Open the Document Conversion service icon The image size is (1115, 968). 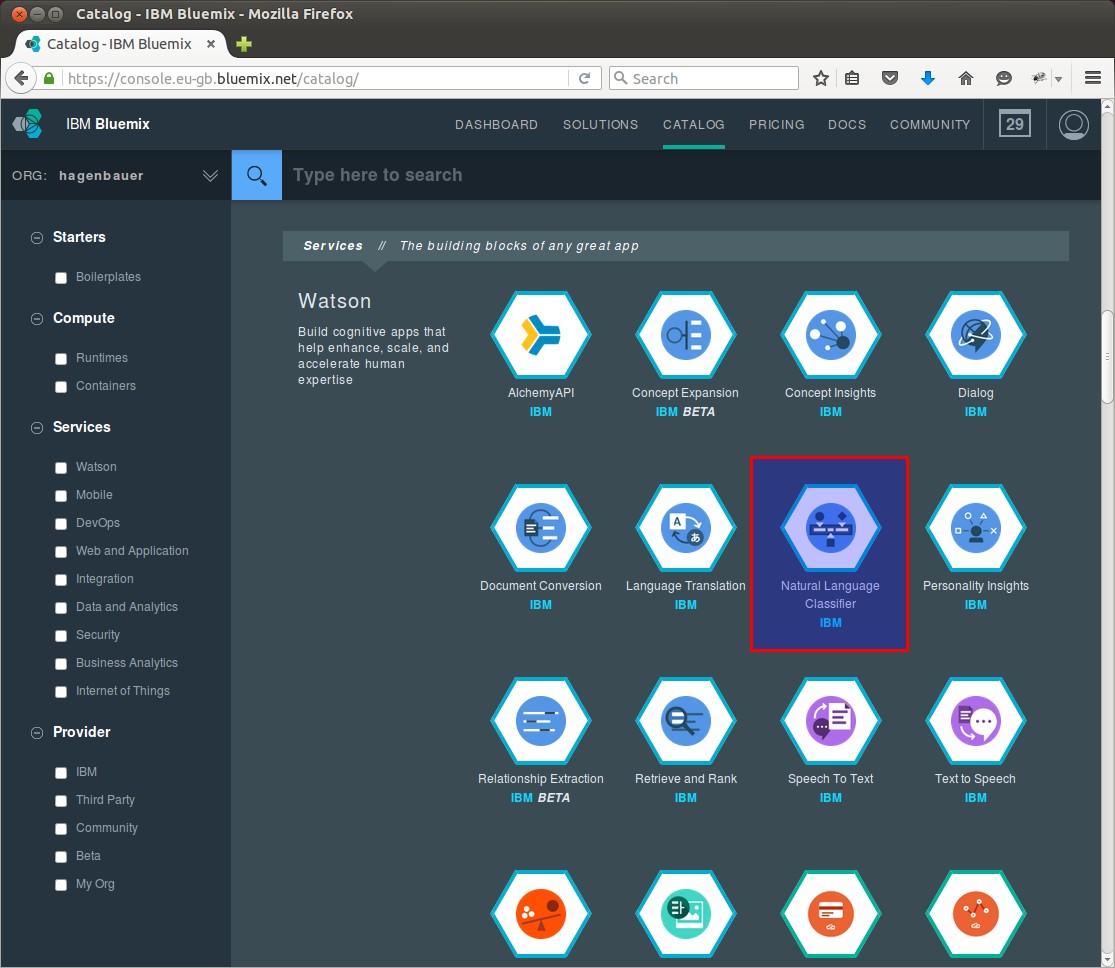click(x=540, y=528)
